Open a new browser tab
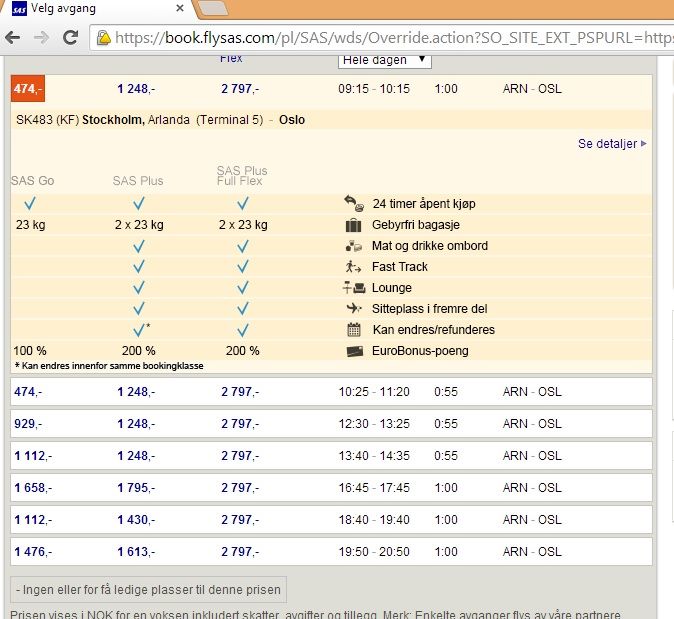The image size is (674, 619). [x=213, y=8]
